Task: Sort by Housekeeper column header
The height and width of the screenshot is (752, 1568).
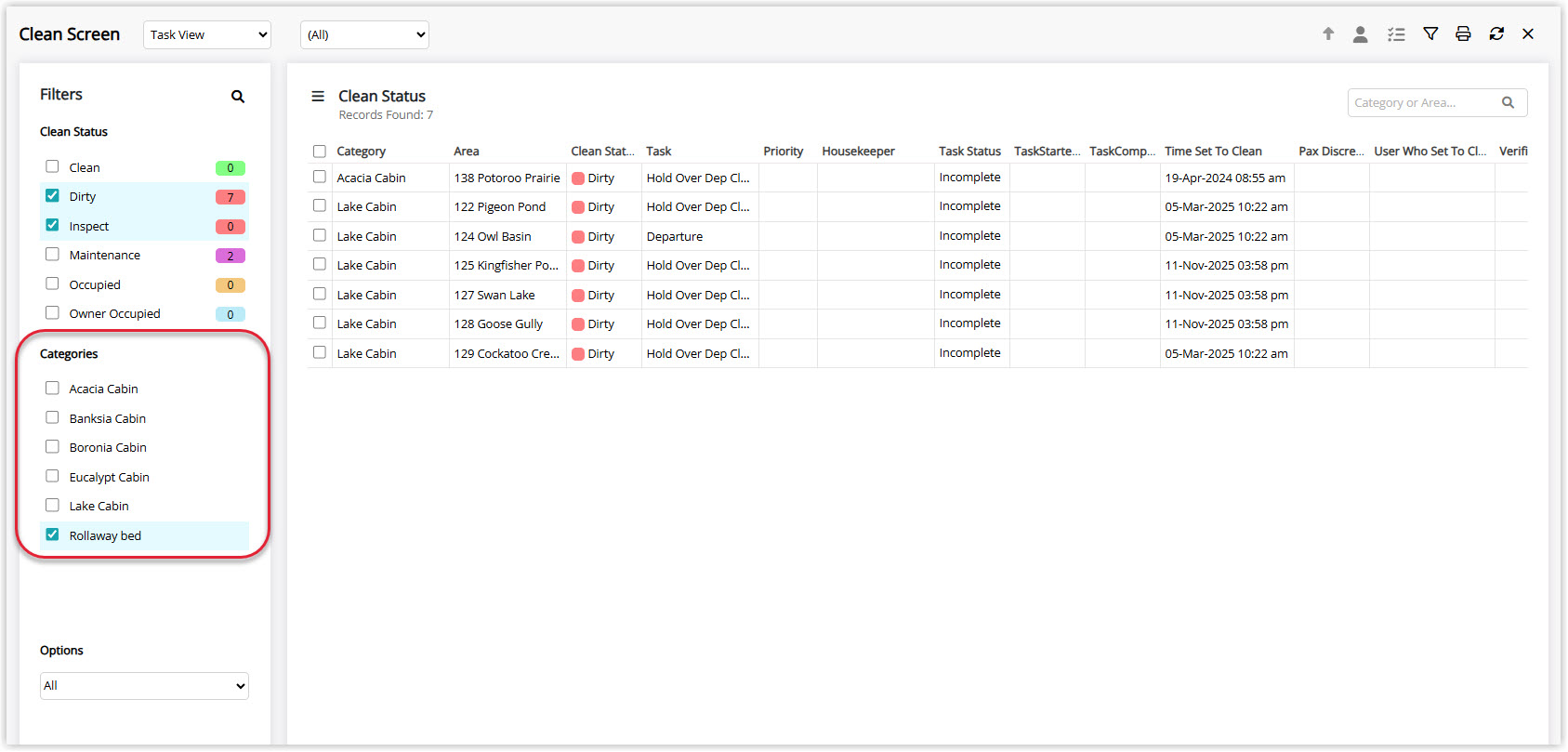Action: pos(859,152)
